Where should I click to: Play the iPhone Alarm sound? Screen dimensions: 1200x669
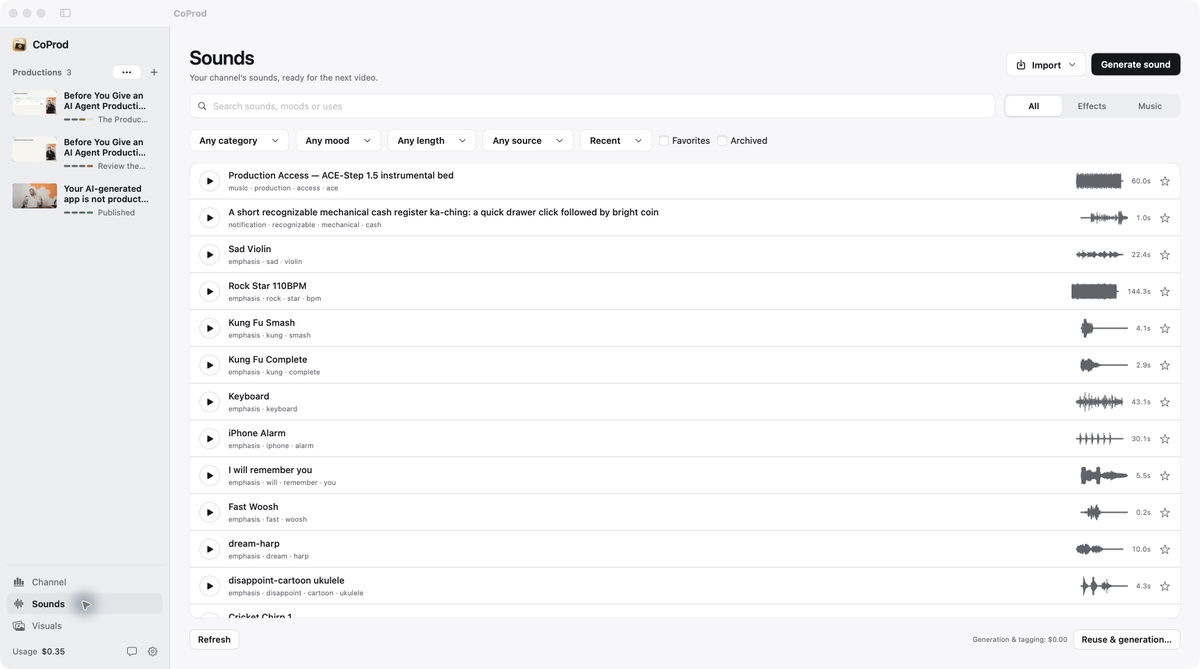209,439
